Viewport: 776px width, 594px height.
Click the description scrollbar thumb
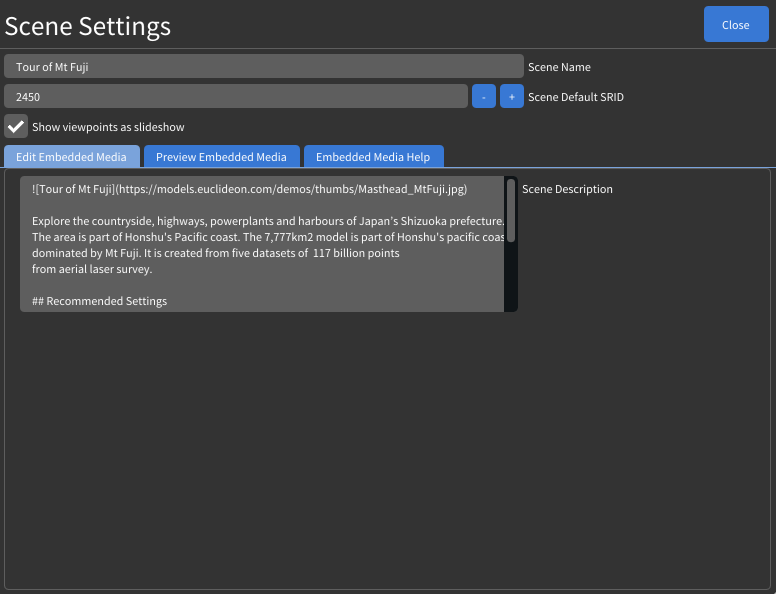[x=511, y=210]
